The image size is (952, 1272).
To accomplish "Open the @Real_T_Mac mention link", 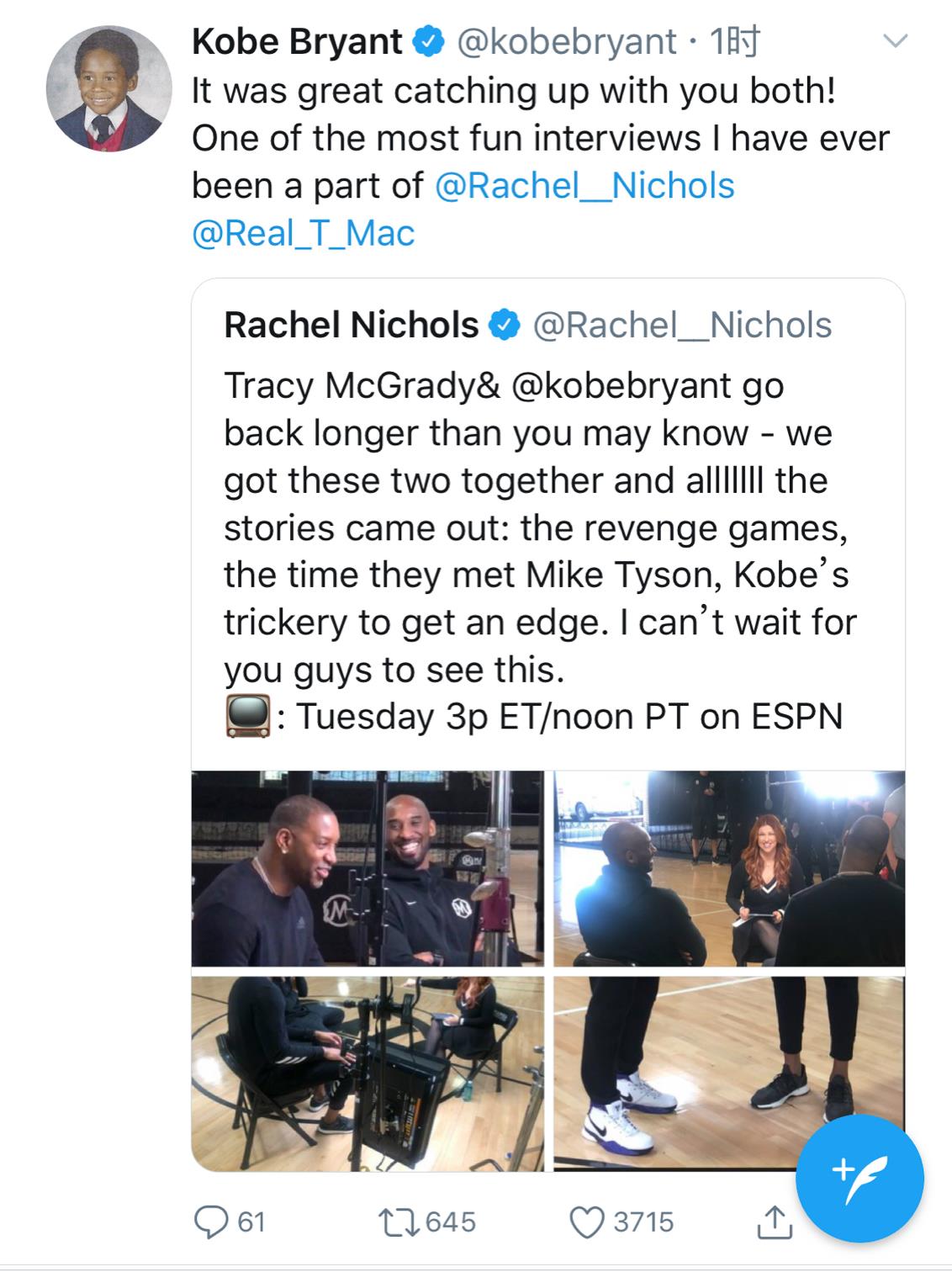I will 304,233.
